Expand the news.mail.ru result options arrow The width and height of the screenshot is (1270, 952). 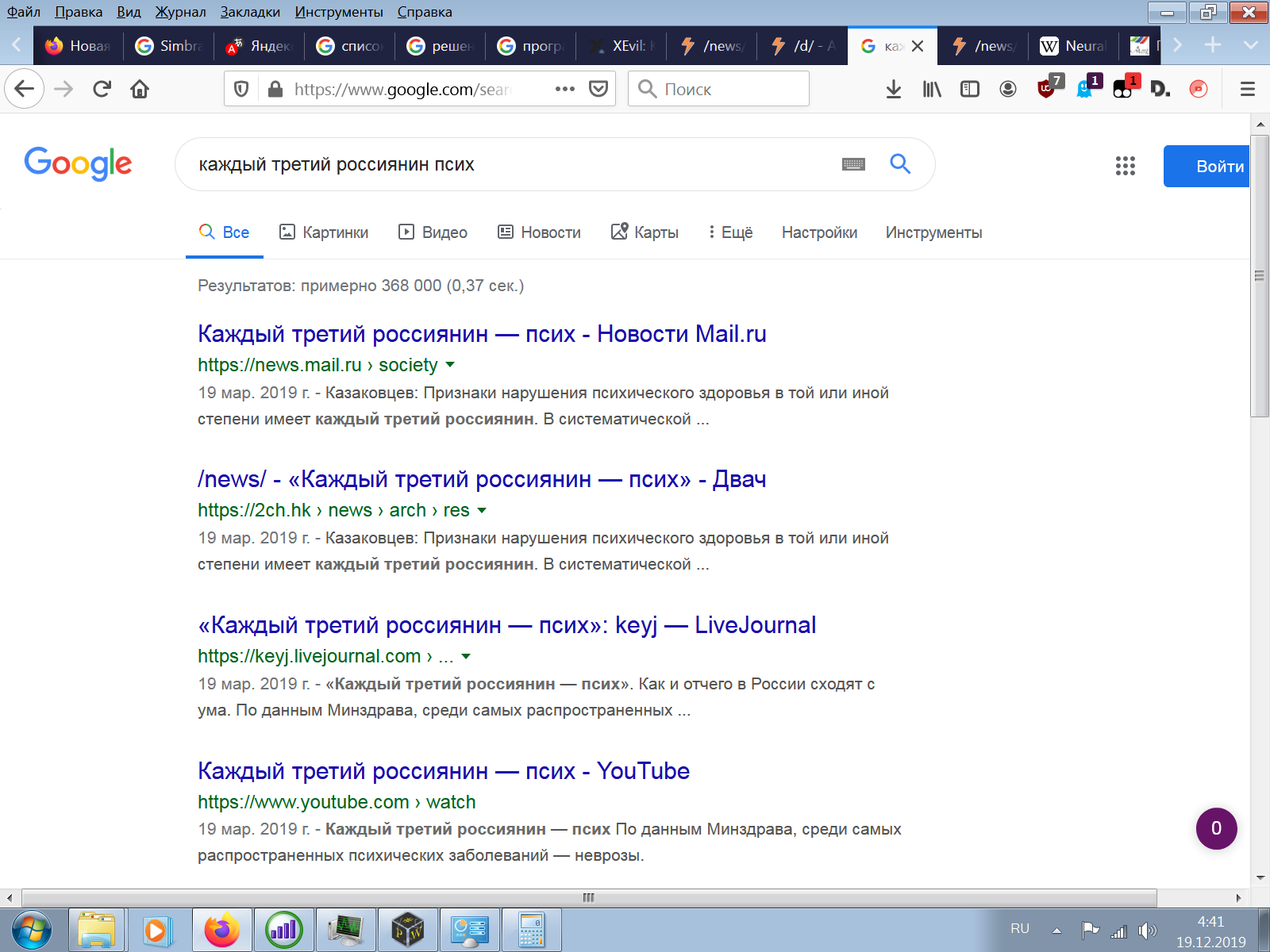pyautogui.click(x=450, y=365)
